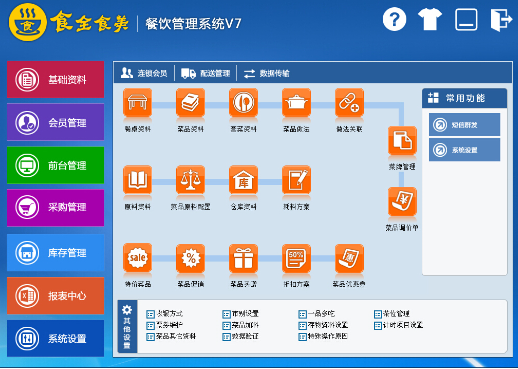Screen dimensions: 518x369
Task: Open the 基础资料 sidebar section
Action: click(x=56, y=79)
